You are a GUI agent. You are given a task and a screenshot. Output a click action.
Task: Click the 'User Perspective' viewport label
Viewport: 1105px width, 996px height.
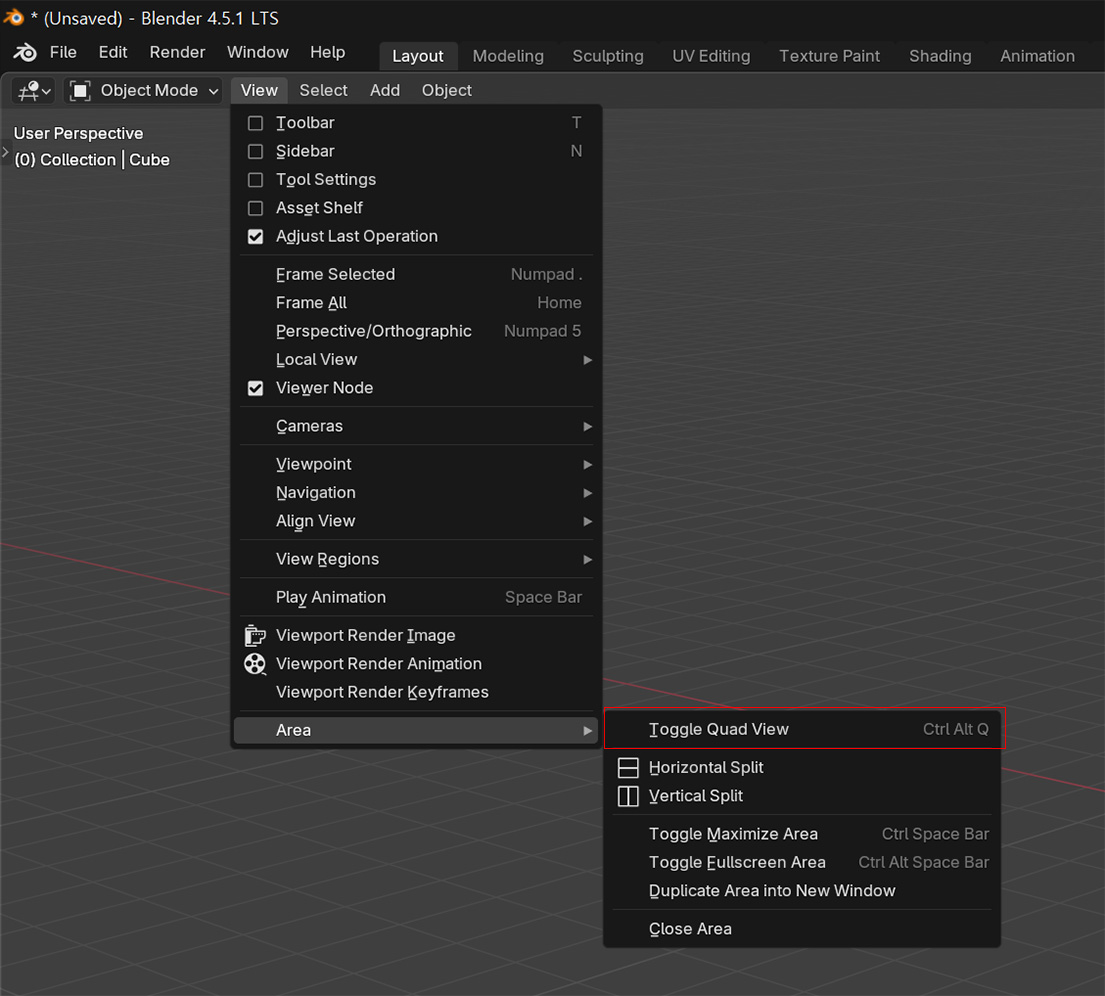[78, 133]
